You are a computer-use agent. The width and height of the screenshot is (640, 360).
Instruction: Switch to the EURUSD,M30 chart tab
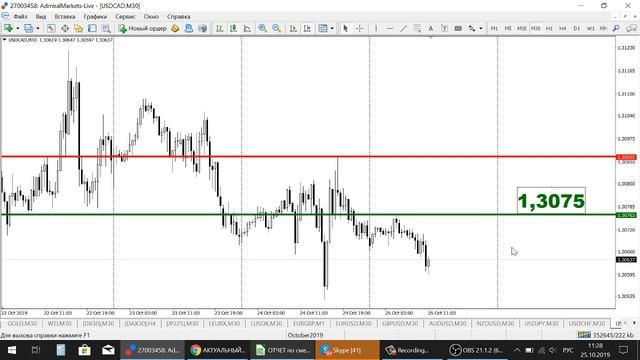tap(353, 323)
